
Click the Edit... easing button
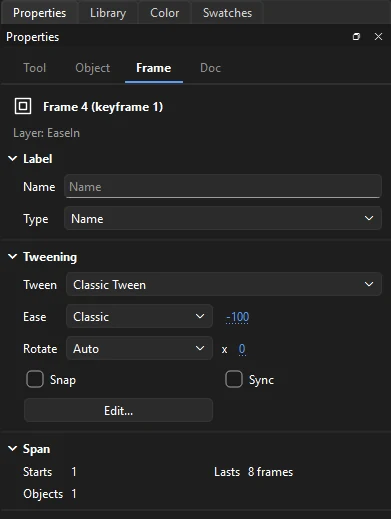[x=118, y=411]
